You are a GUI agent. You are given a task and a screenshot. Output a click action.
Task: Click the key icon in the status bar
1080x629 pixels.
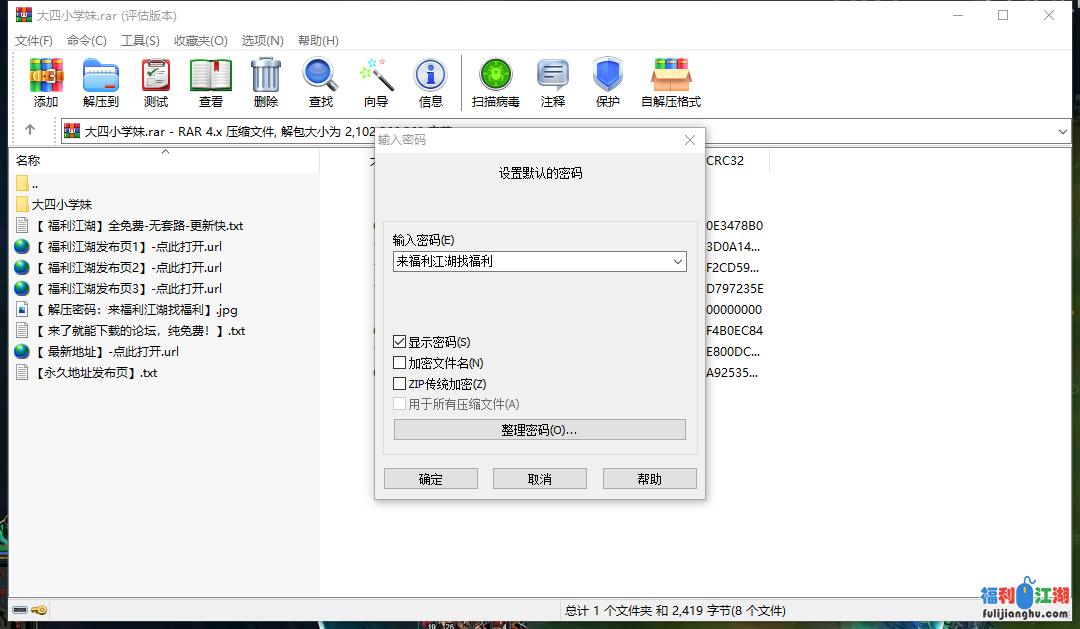[x=39, y=608]
